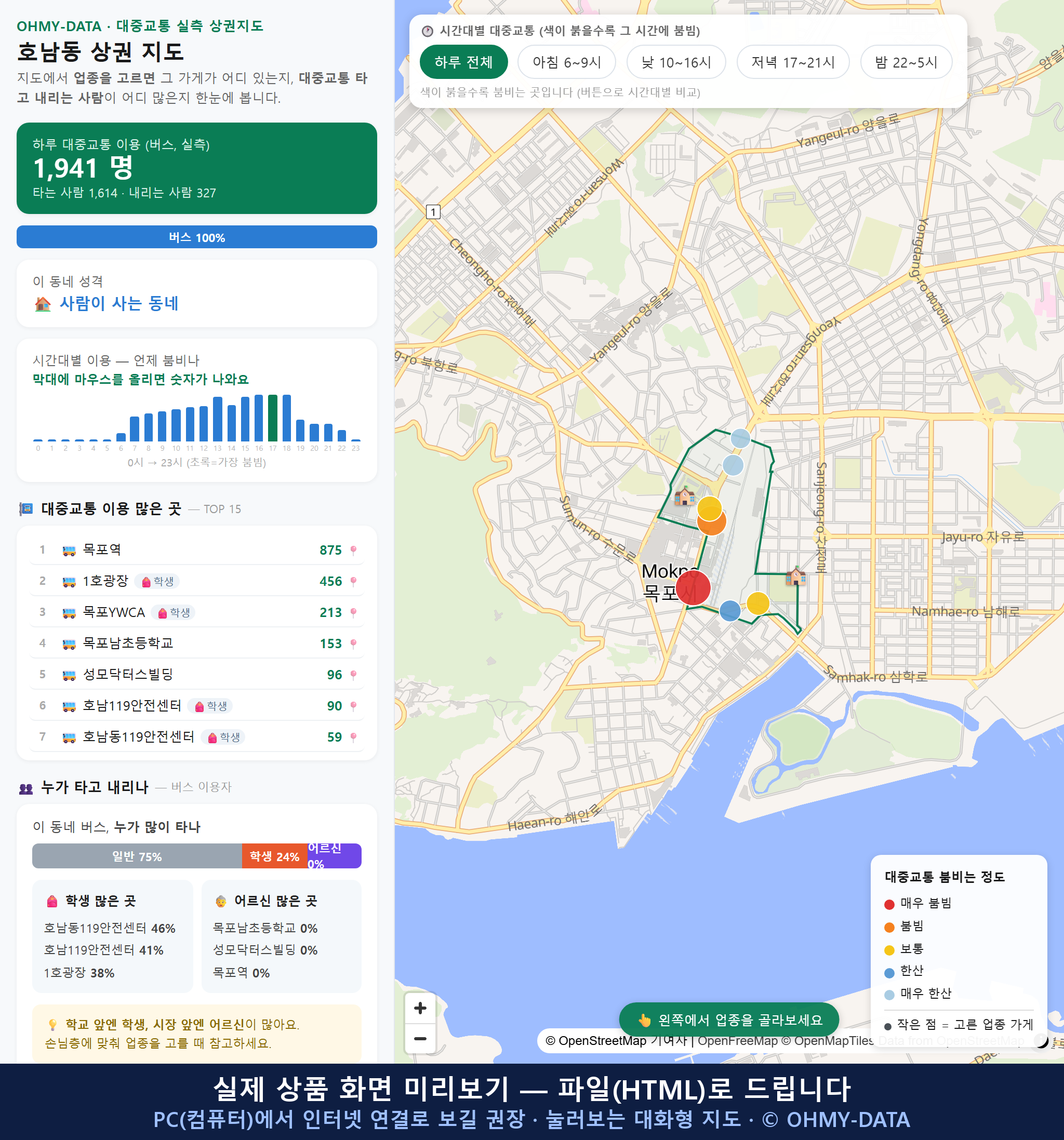Screen dimensions: 1064x1140
Task: Click the bus icon beside 목포역
Action: 69,551
